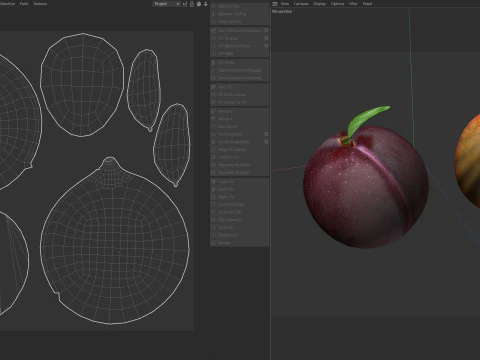Click the Remap command at list bottom
480x360 pixels.
(240, 243)
